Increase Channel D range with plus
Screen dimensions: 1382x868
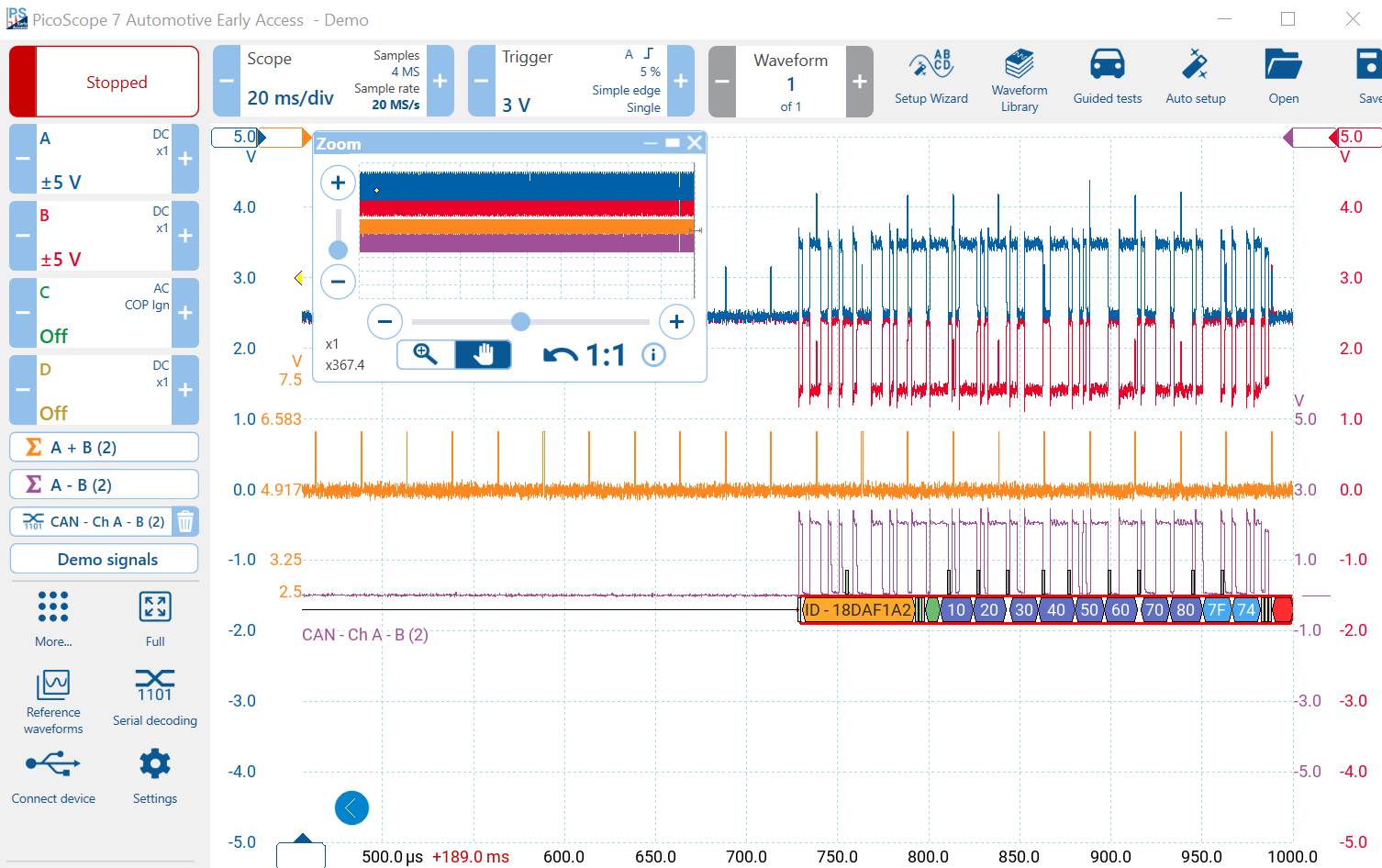tap(185, 390)
